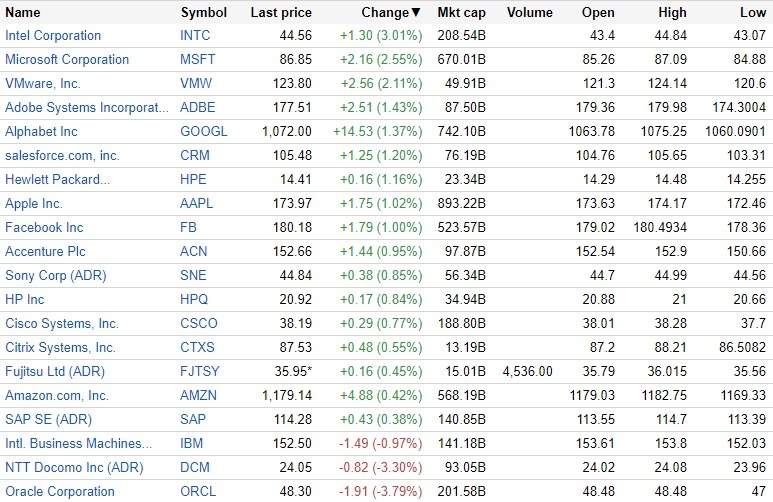The width and height of the screenshot is (773, 502).
Task: Click the Mkt cap column header
Action: pyautogui.click(x=461, y=13)
